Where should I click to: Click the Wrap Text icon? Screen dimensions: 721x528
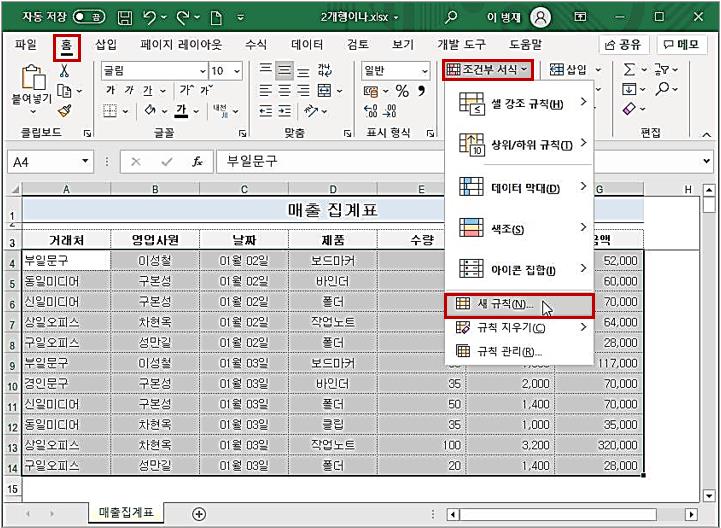324,71
